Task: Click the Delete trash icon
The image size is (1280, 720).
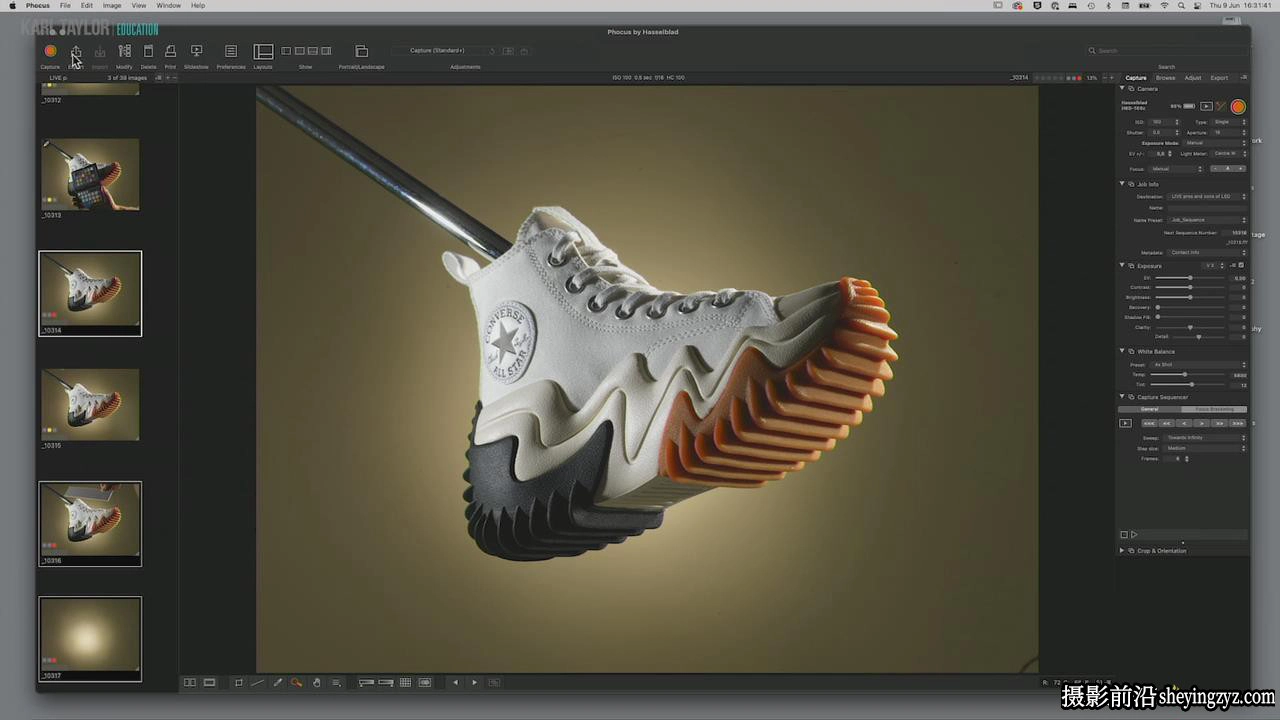Action: click(x=148, y=51)
